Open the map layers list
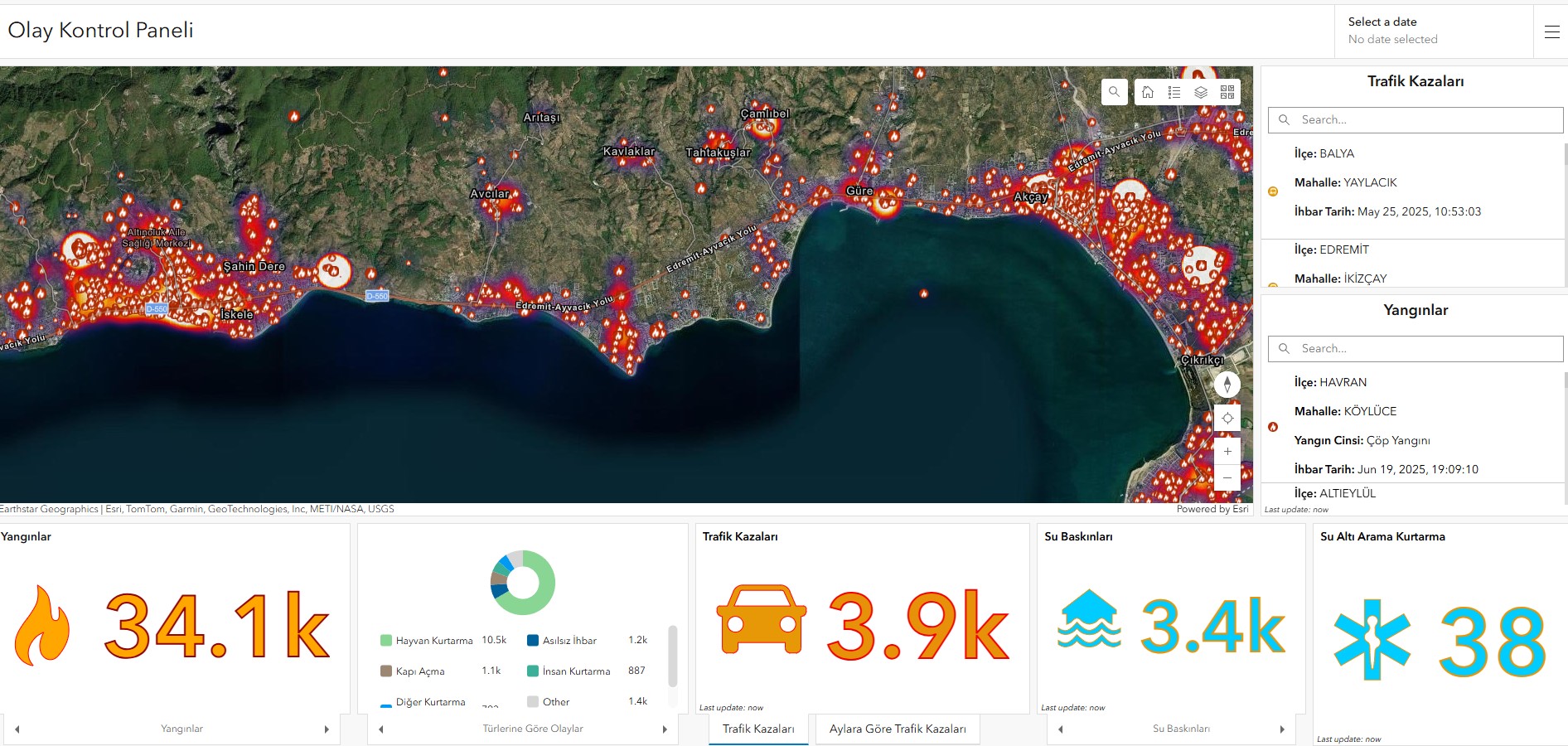 [x=1201, y=92]
